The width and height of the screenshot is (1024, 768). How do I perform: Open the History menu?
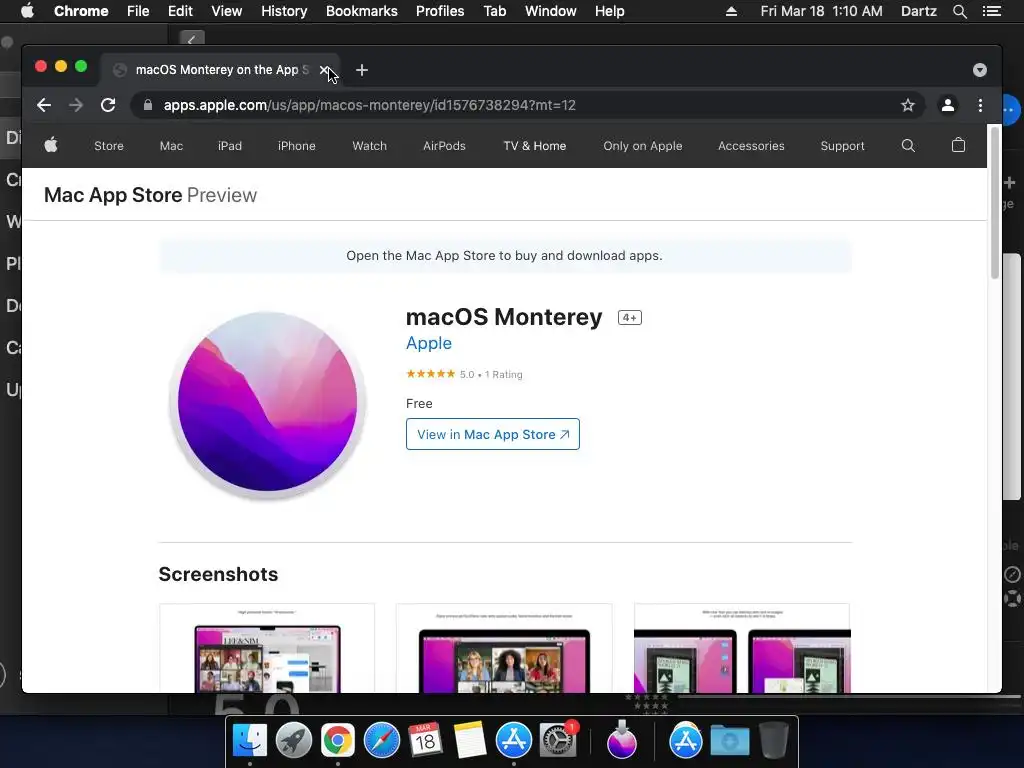click(284, 11)
